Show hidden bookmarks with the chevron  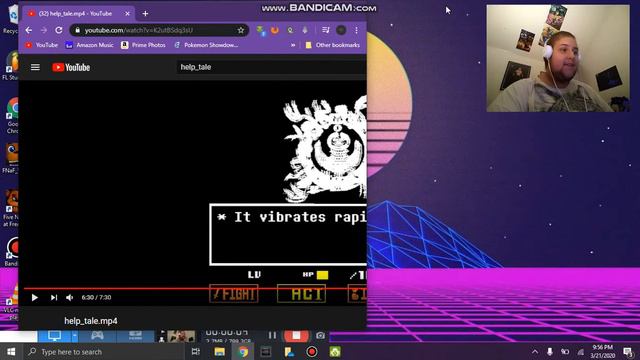293,45
